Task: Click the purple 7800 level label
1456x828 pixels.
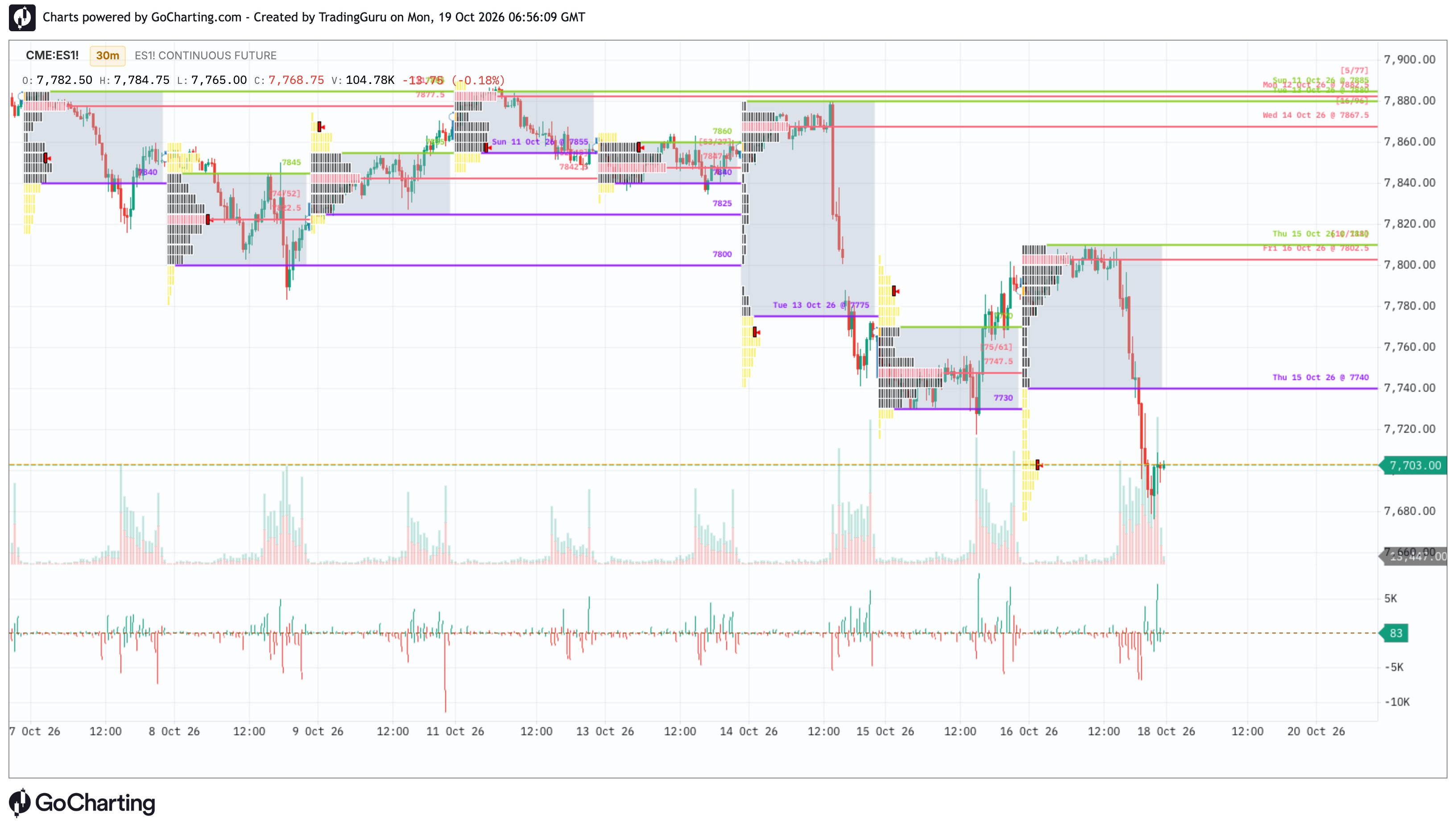Action: pos(722,254)
